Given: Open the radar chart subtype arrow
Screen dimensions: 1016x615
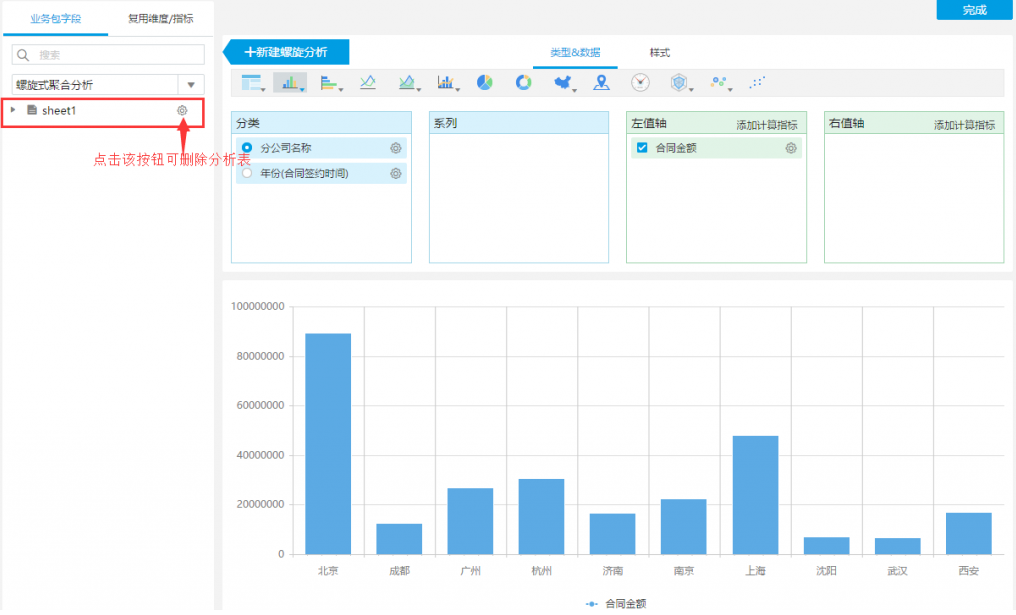Looking at the screenshot, I should pos(691,89).
